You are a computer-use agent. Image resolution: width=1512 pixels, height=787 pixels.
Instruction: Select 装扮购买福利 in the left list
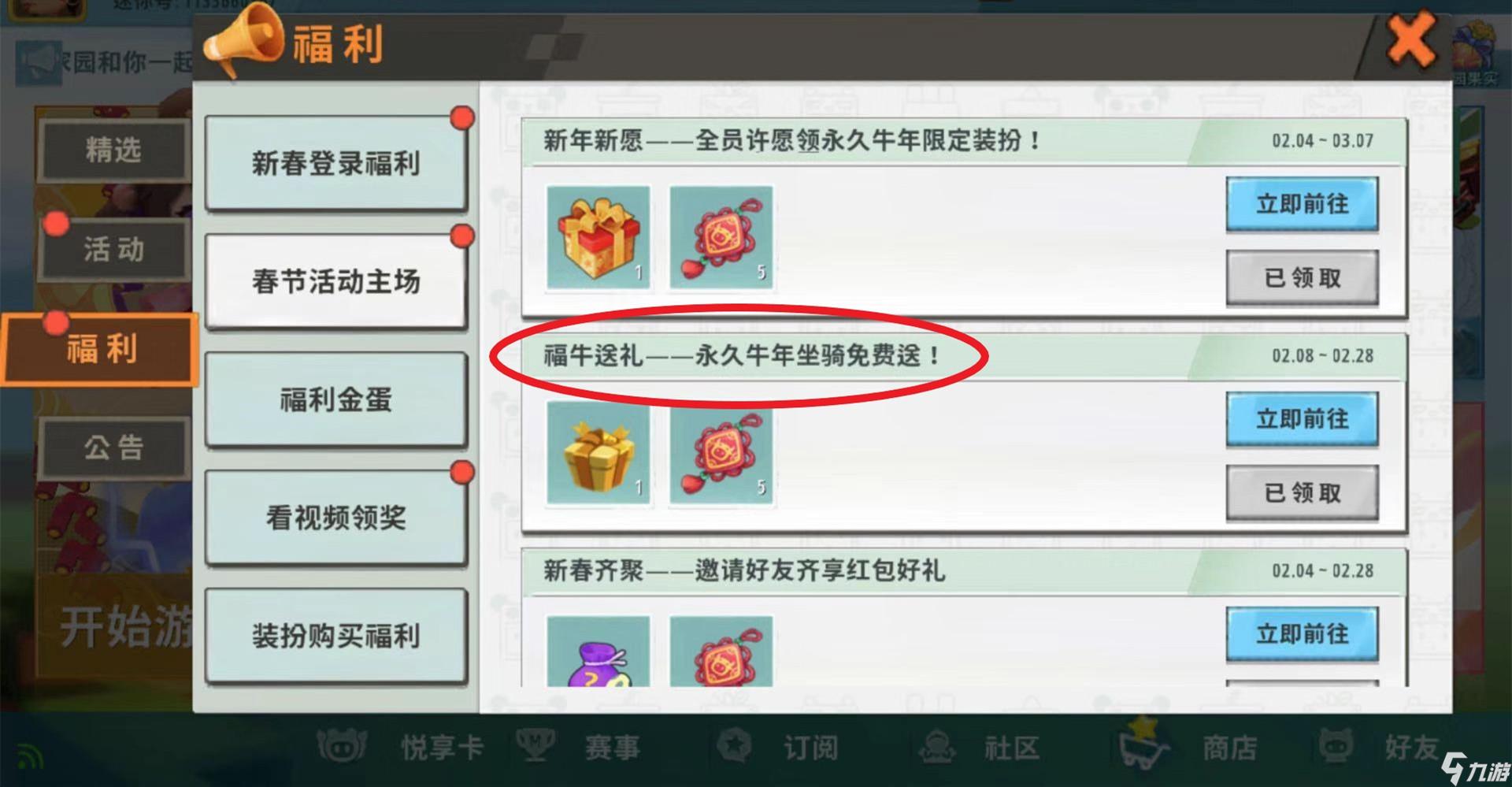335,636
